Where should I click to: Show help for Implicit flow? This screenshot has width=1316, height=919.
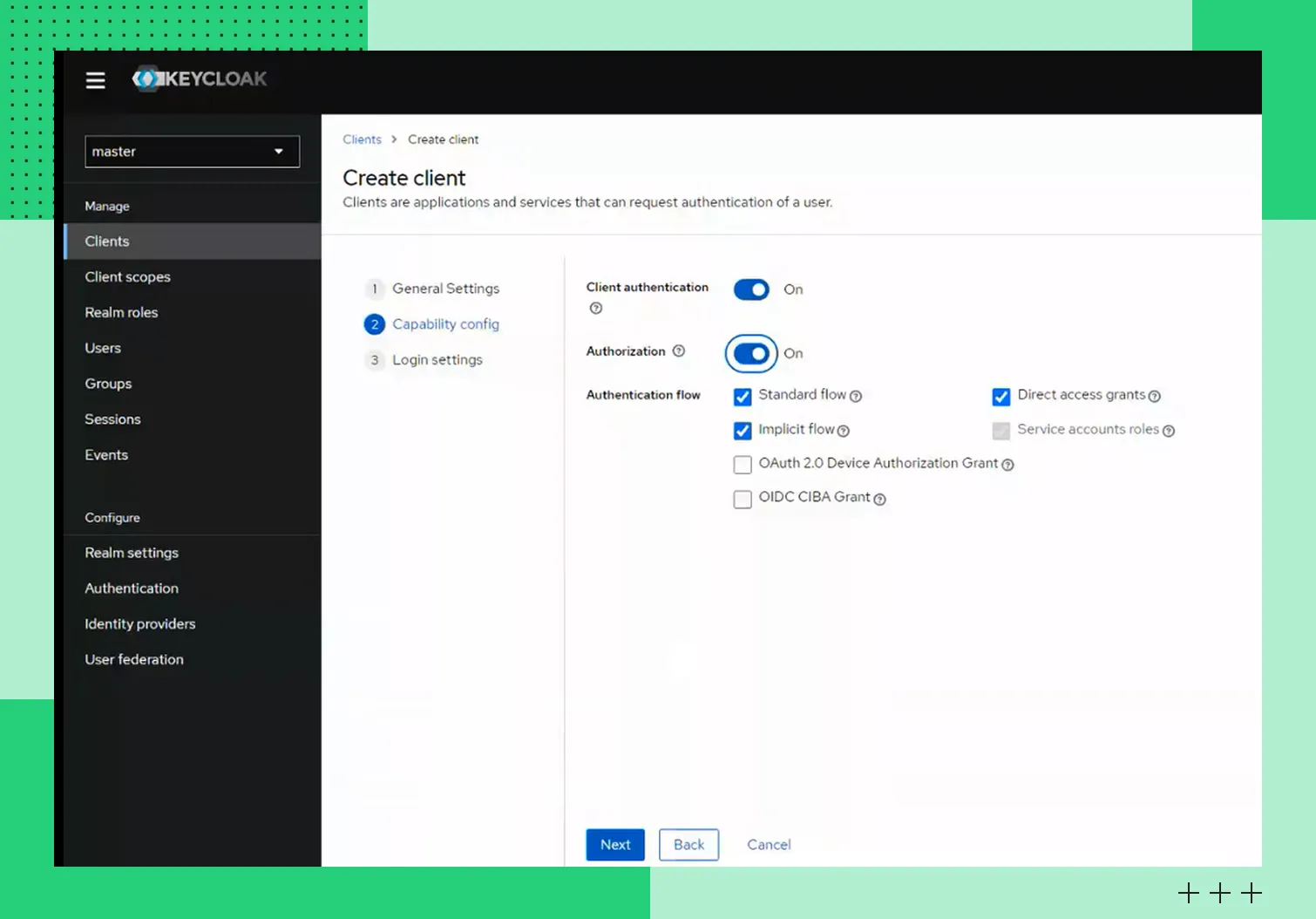pyautogui.click(x=843, y=431)
